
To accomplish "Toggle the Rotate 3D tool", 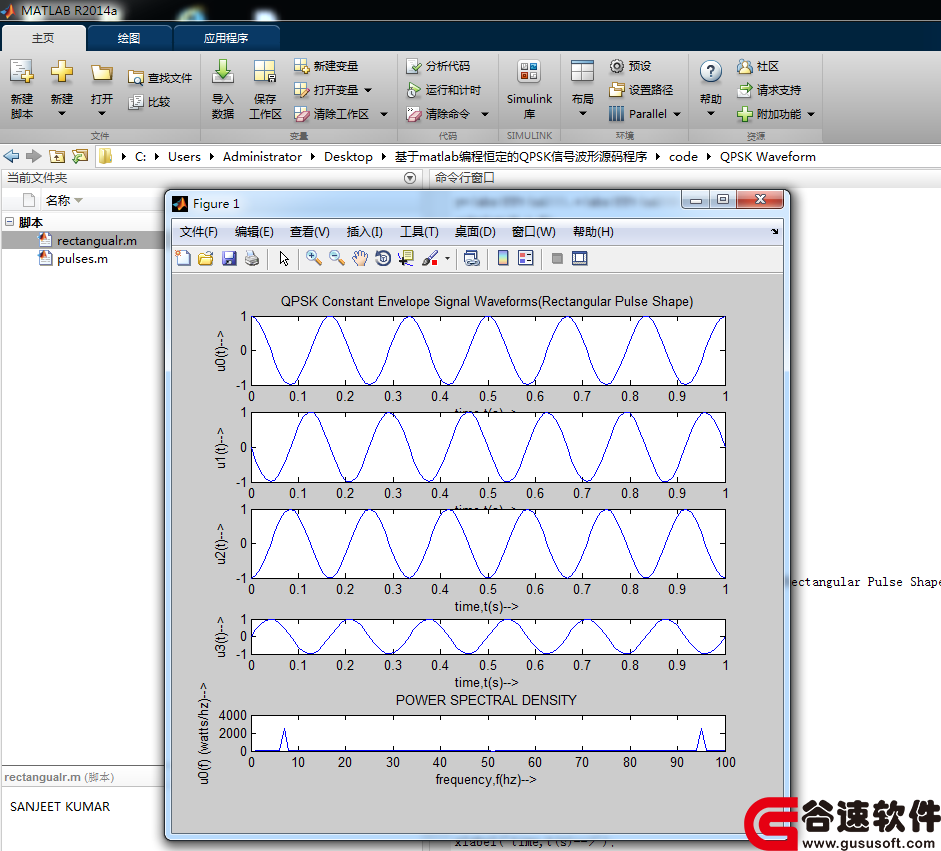I will (x=383, y=259).
